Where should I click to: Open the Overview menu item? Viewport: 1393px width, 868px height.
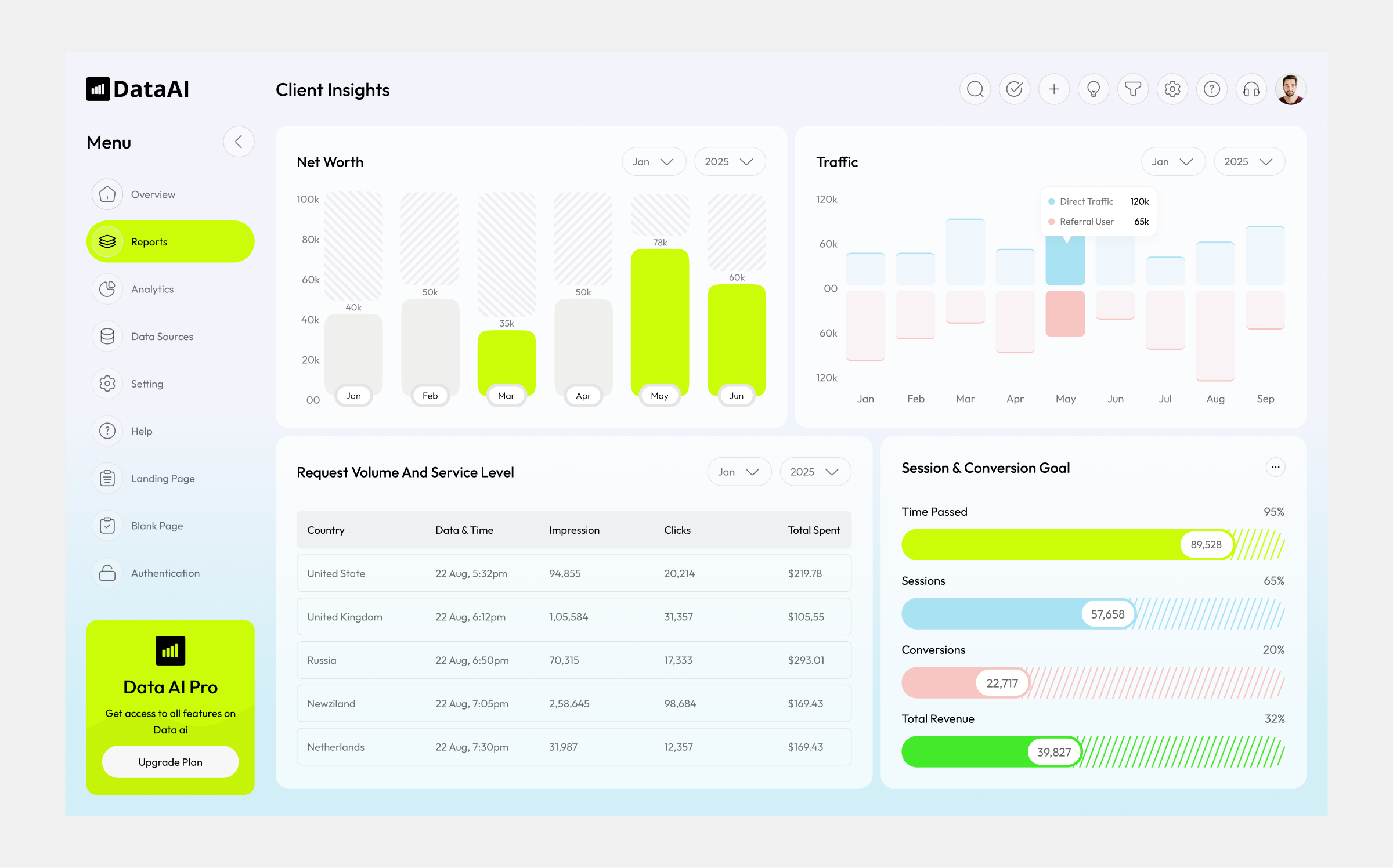point(153,194)
